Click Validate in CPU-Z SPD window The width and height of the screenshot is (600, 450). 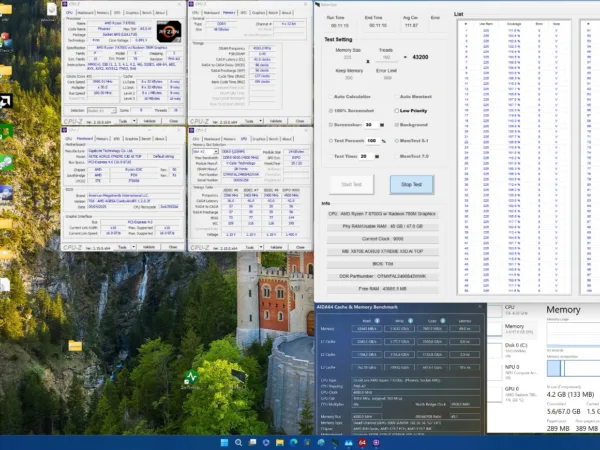pos(276,247)
